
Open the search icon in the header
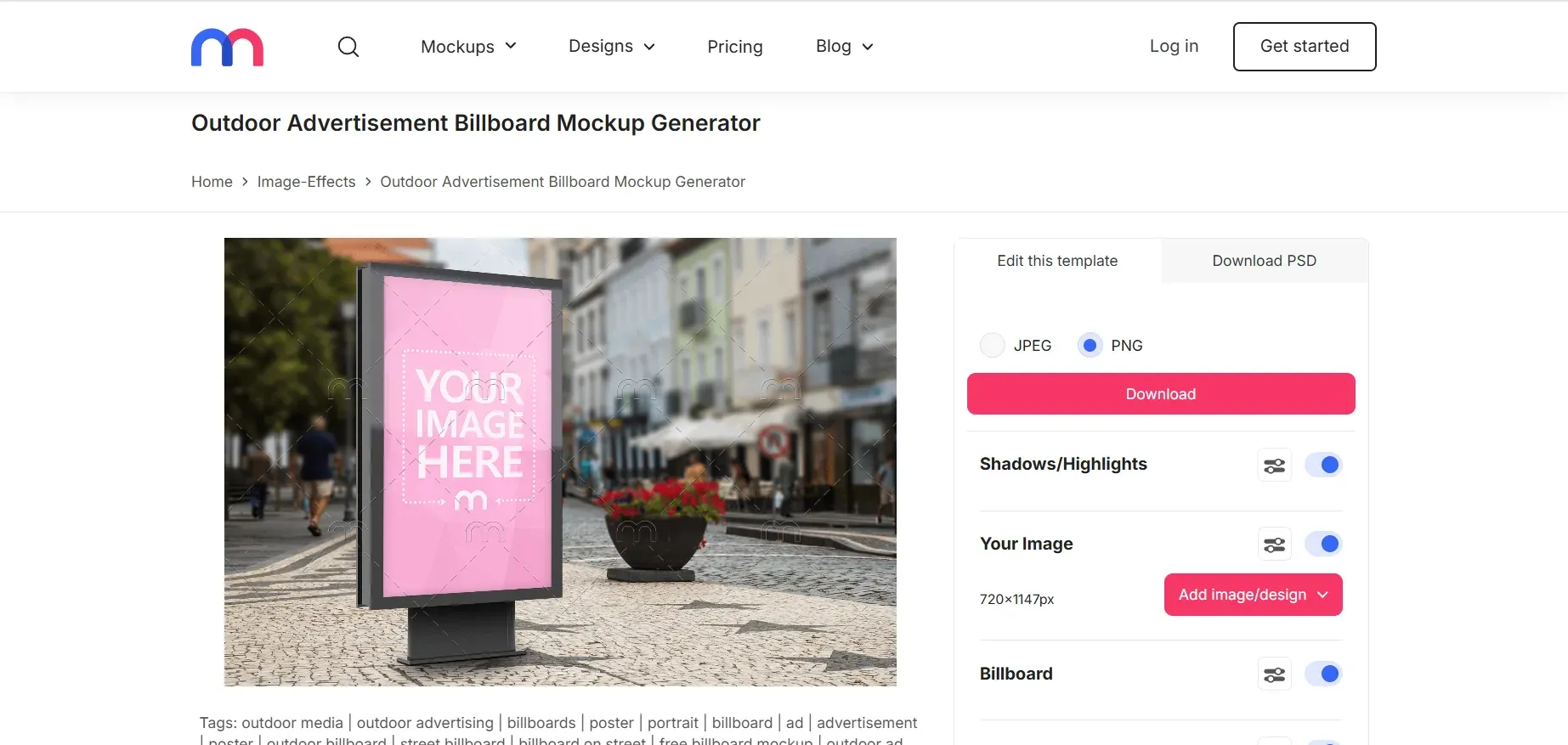(348, 47)
